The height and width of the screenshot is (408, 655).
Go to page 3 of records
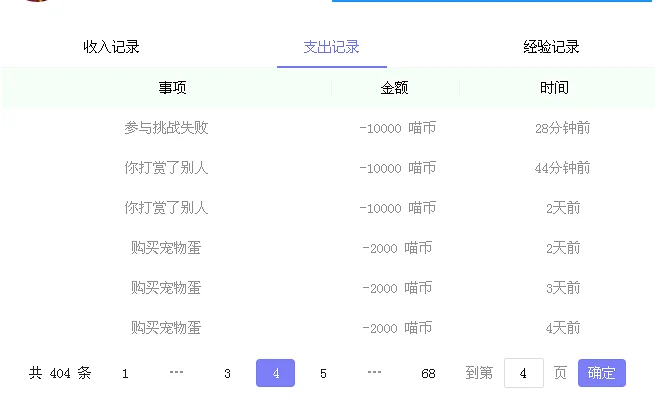click(227, 373)
